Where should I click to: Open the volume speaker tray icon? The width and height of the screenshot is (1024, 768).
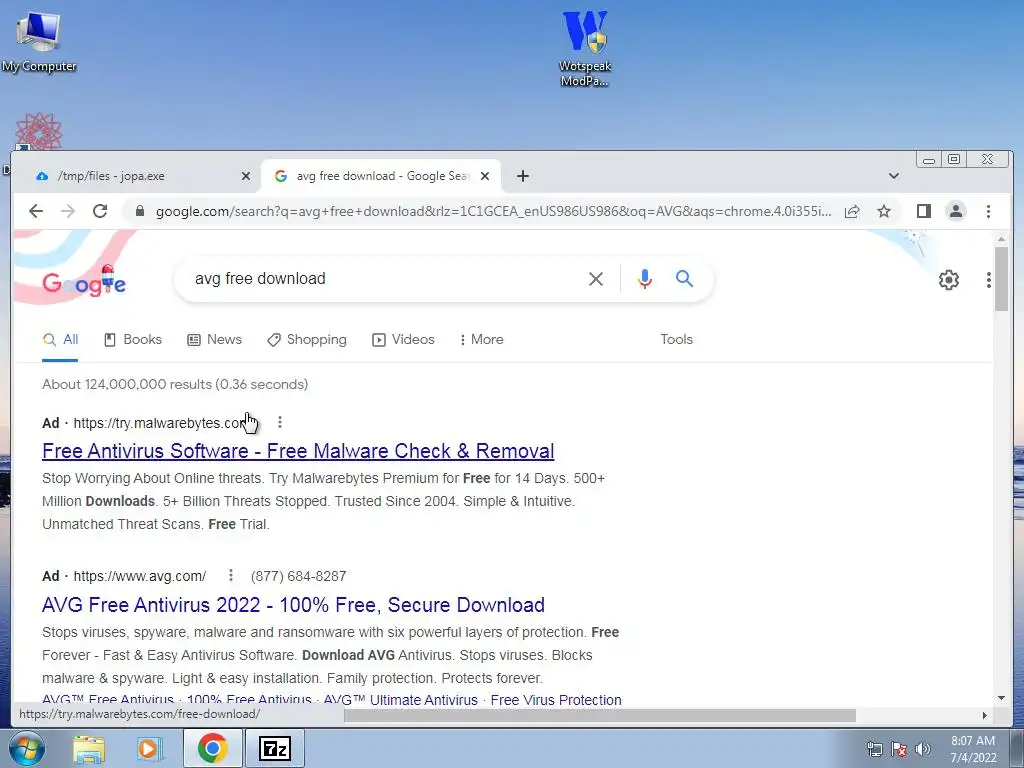[x=922, y=749]
